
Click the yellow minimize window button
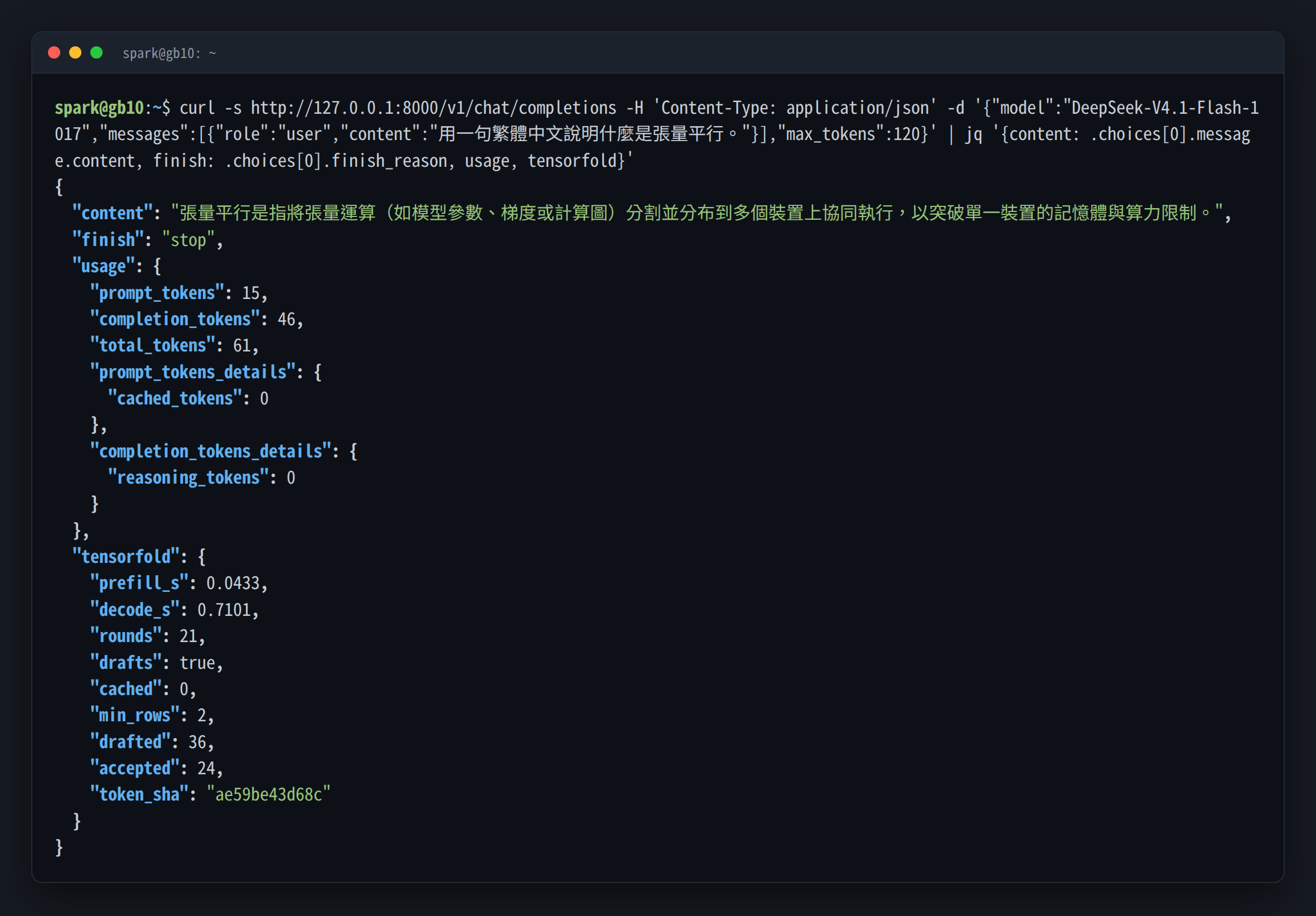coord(75,53)
